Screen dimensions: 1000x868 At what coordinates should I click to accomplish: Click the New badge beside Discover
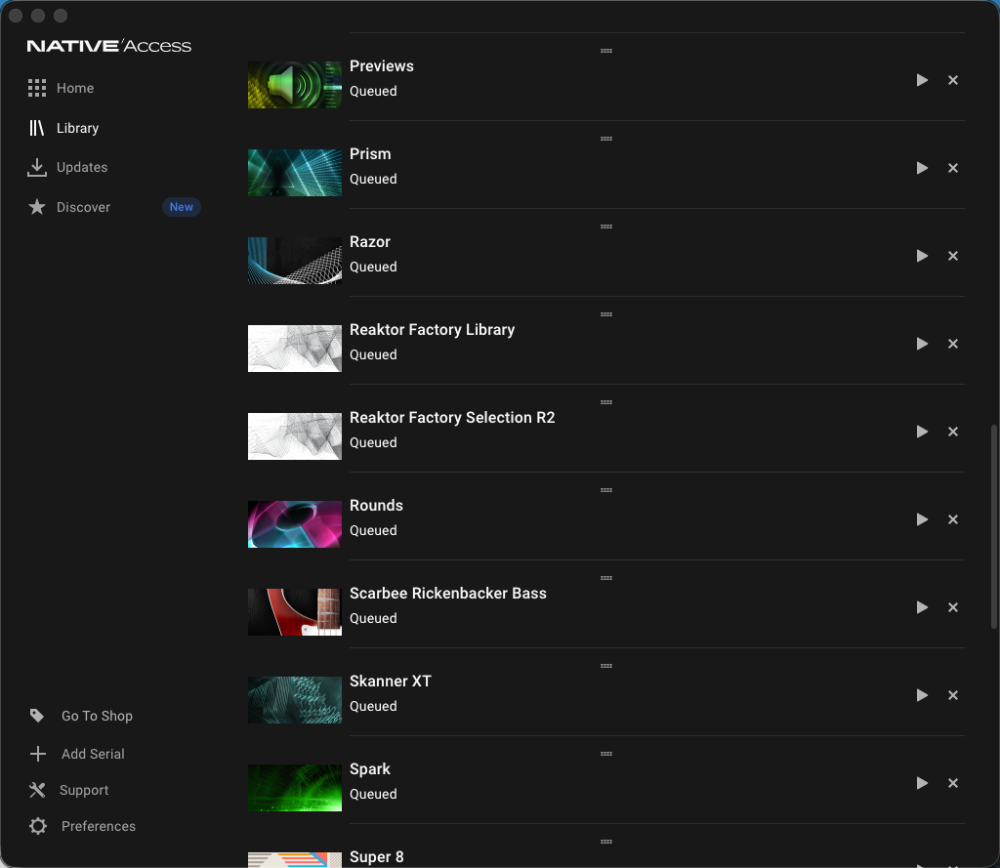pos(181,207)
